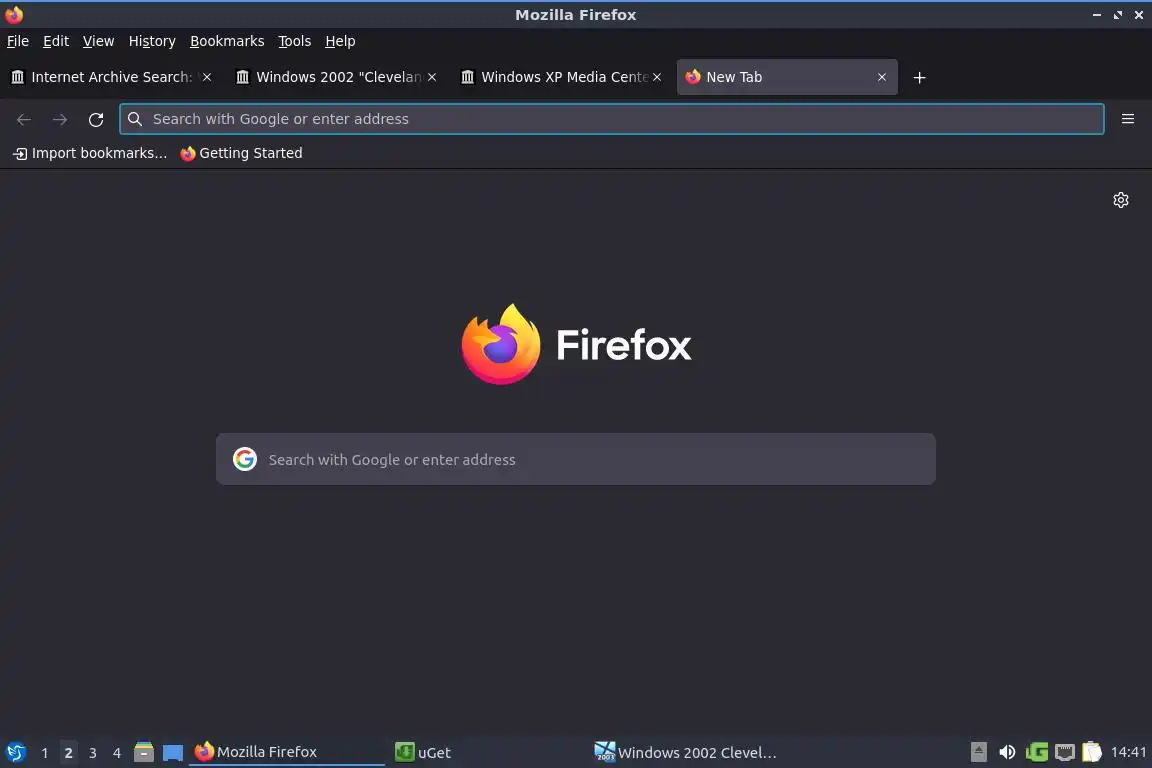Switch to Windows XP Media Center tab

[x=561, y=77]
